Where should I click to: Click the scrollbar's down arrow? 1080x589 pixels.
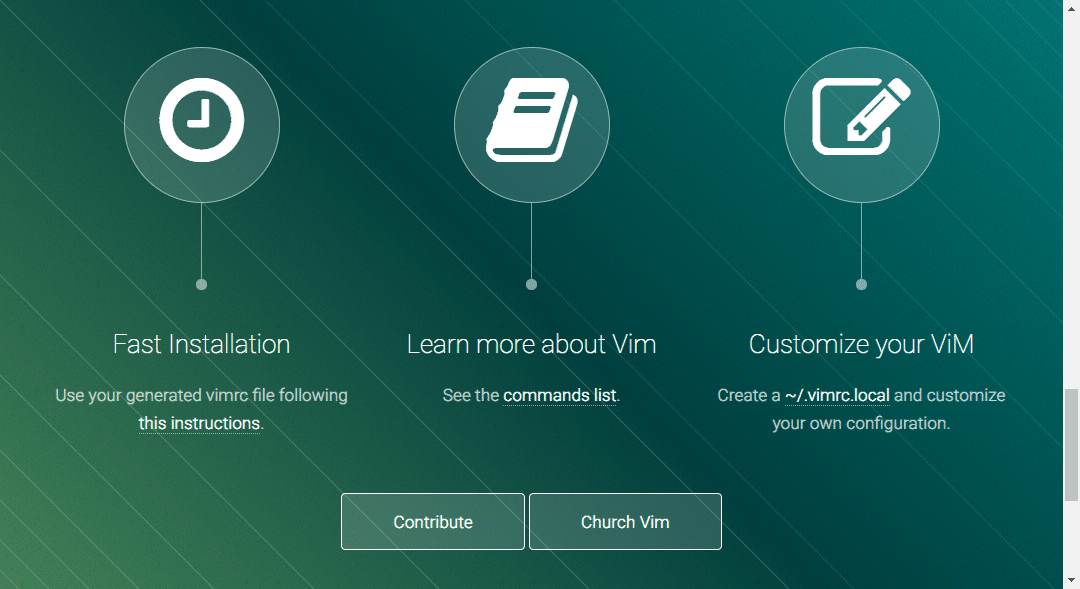[1071, 580]
